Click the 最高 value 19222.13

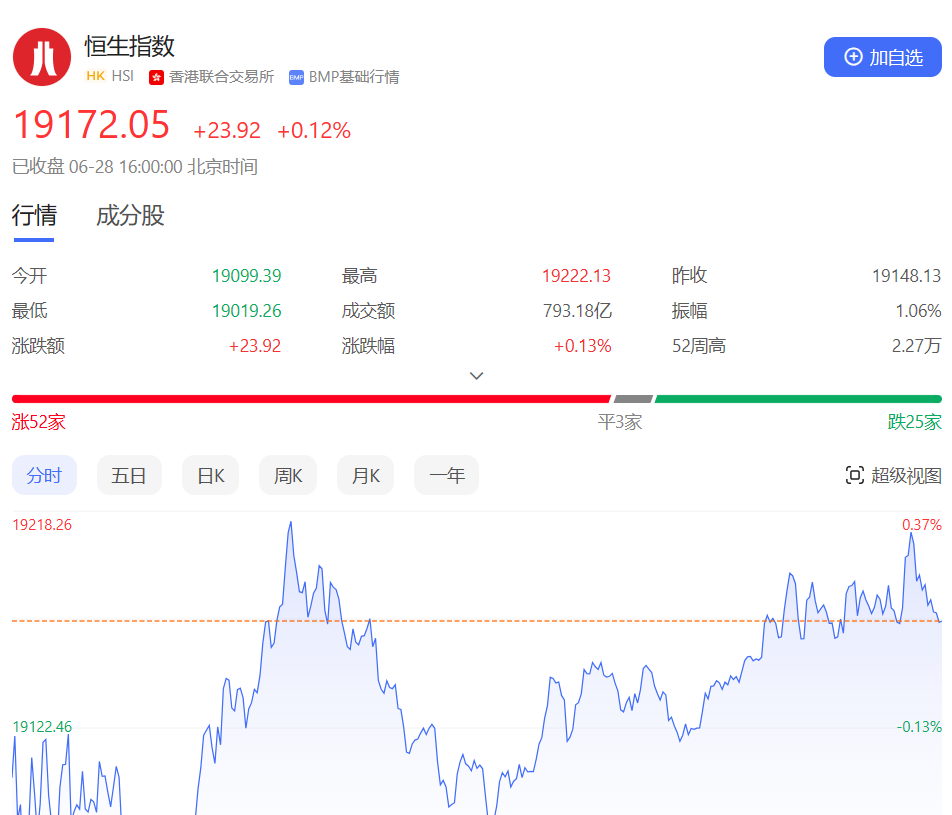coord(576,276)
